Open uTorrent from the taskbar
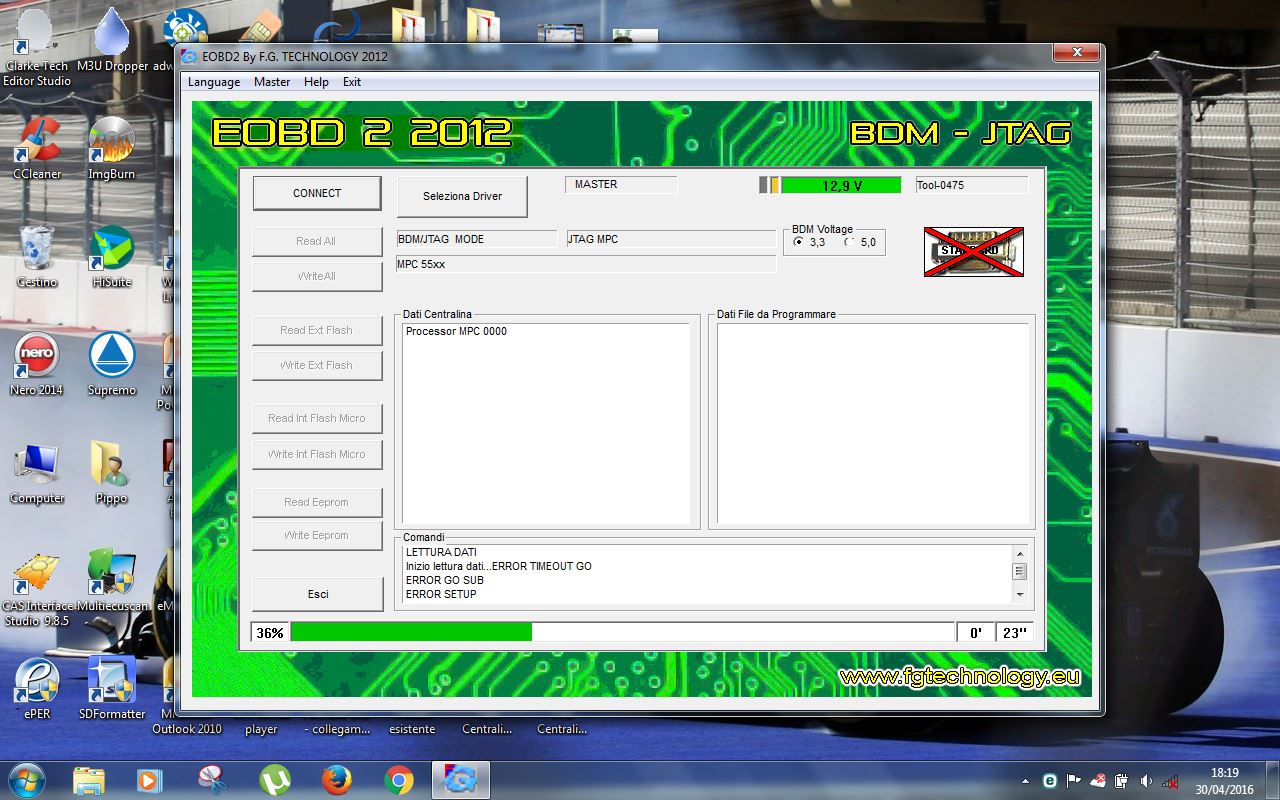This screenshot has width=1280, height=800. pos(274,780)
